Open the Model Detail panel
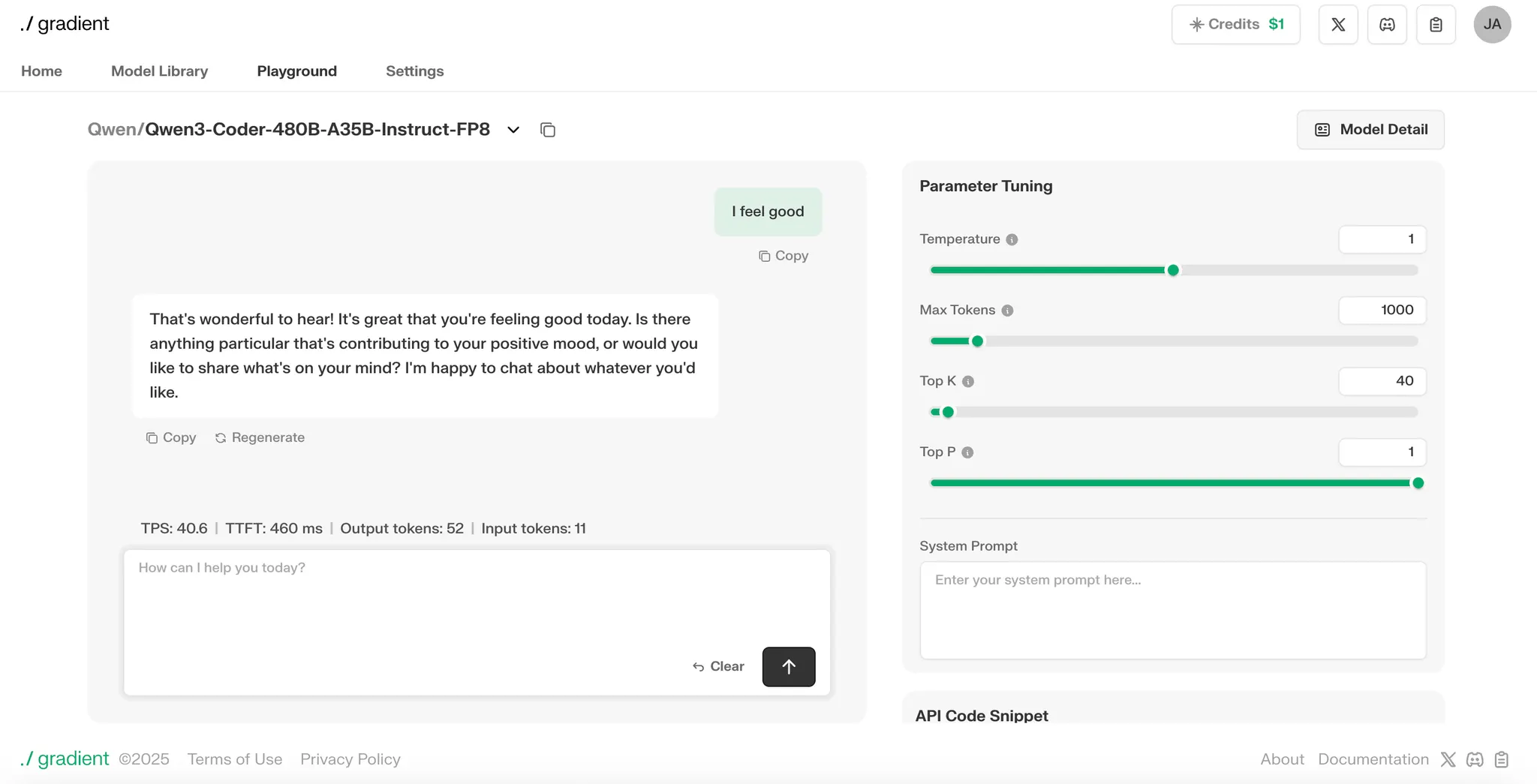The width and height of the screenshot is (1537, 784). pos(1370,130)
